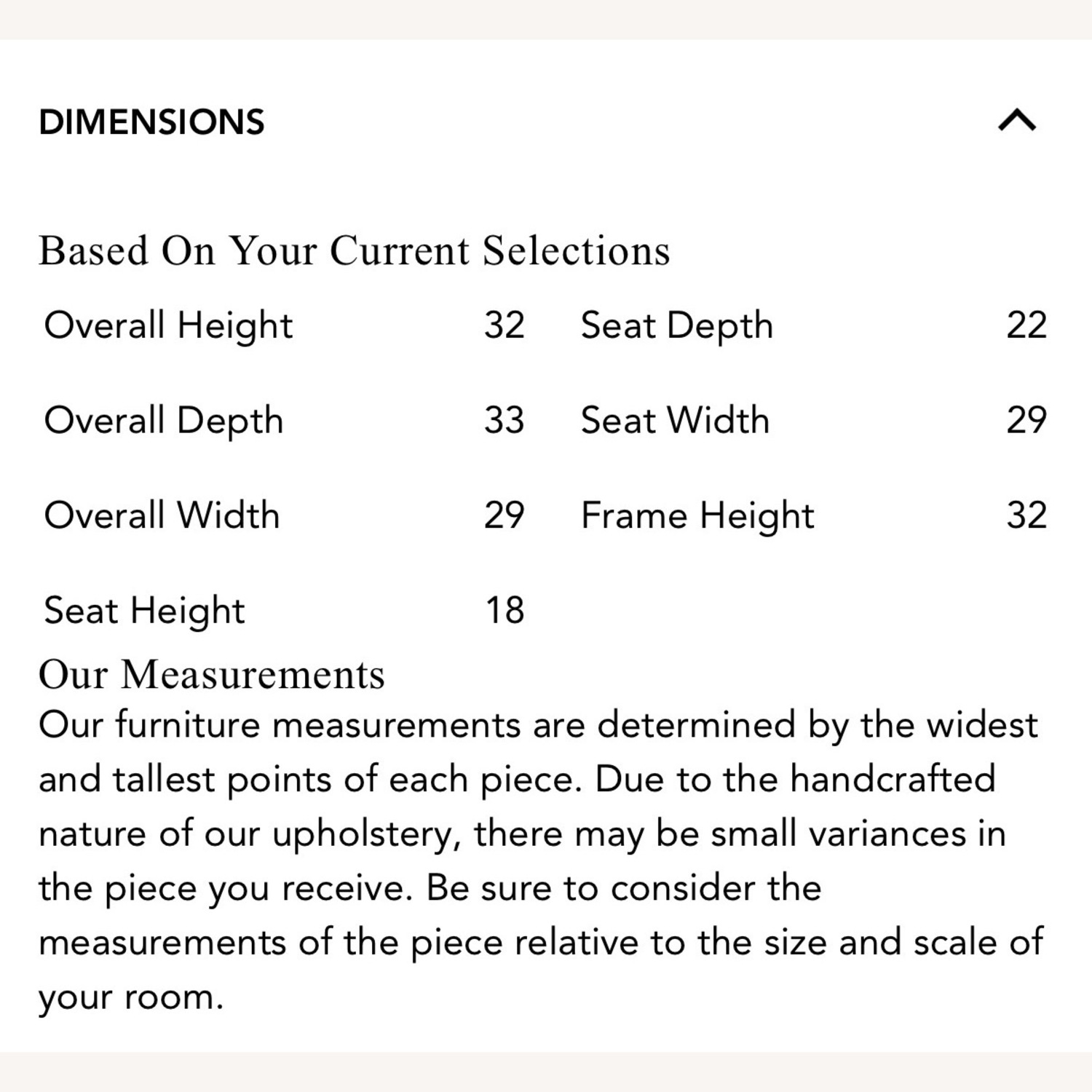Click the Overall Depth value 33
Image resolution: width=1092 pixels, height=1092 pixels.
point(504,420)
